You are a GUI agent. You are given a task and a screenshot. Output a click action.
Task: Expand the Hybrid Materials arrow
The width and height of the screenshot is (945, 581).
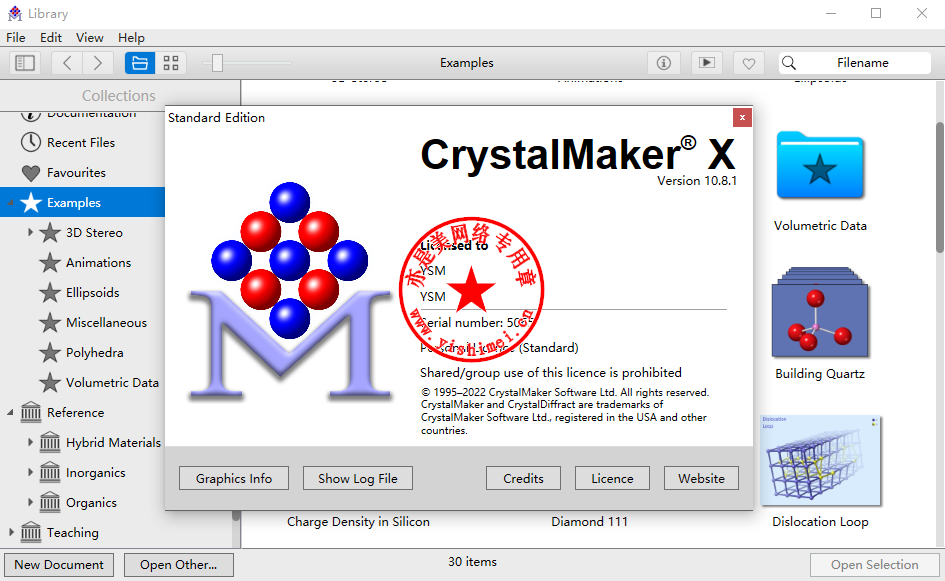tap(30, 442)
